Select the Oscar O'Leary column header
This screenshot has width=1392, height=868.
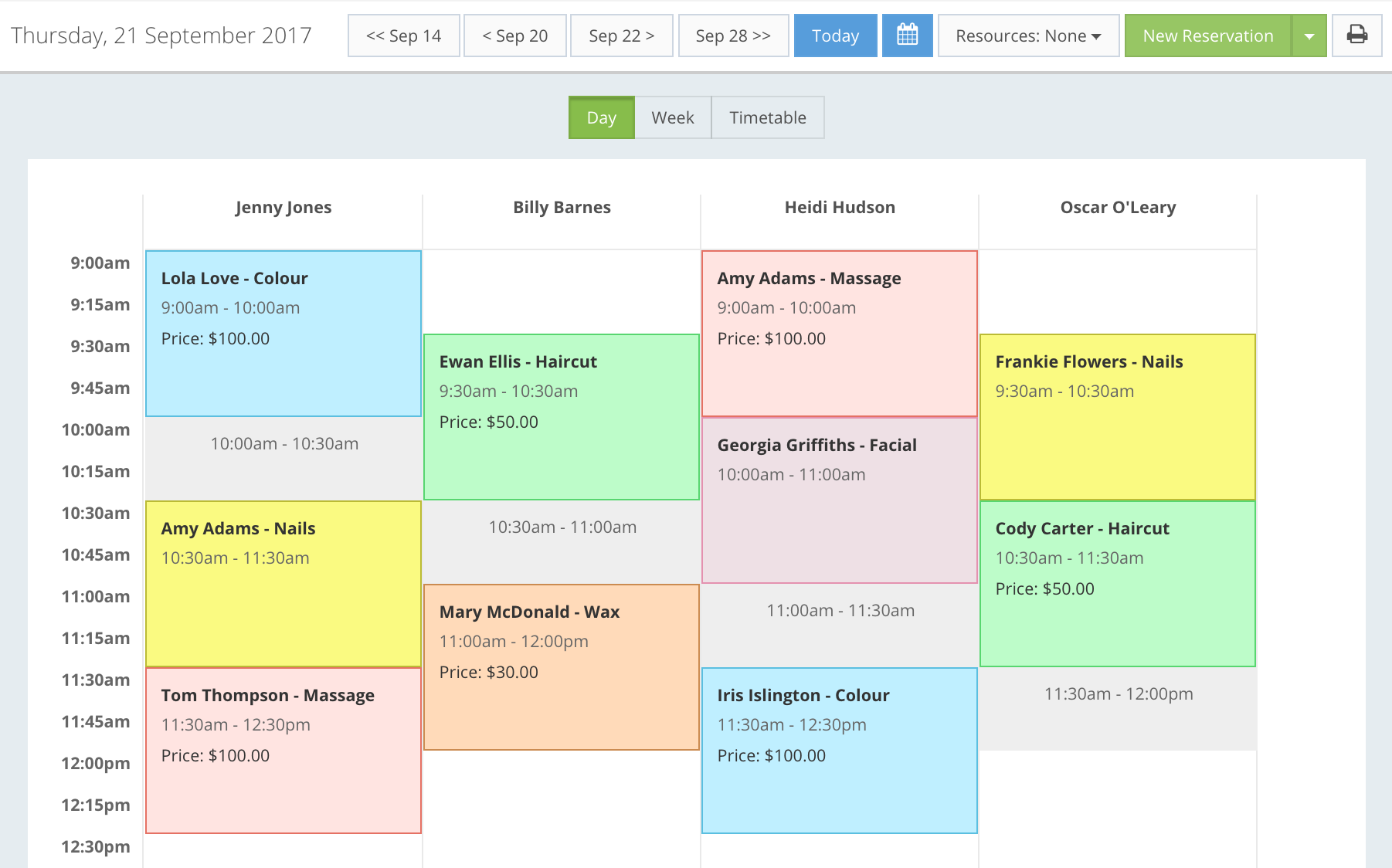pyautogui.click(x=1118, y=207)
